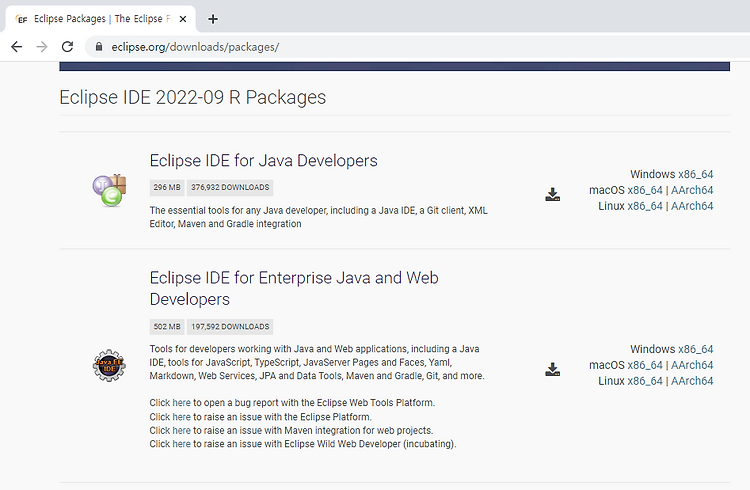Reload the page with refresh icon
The height and width of the screenshot is (490, 750).
pyautogui.click(x=67, y=46)
